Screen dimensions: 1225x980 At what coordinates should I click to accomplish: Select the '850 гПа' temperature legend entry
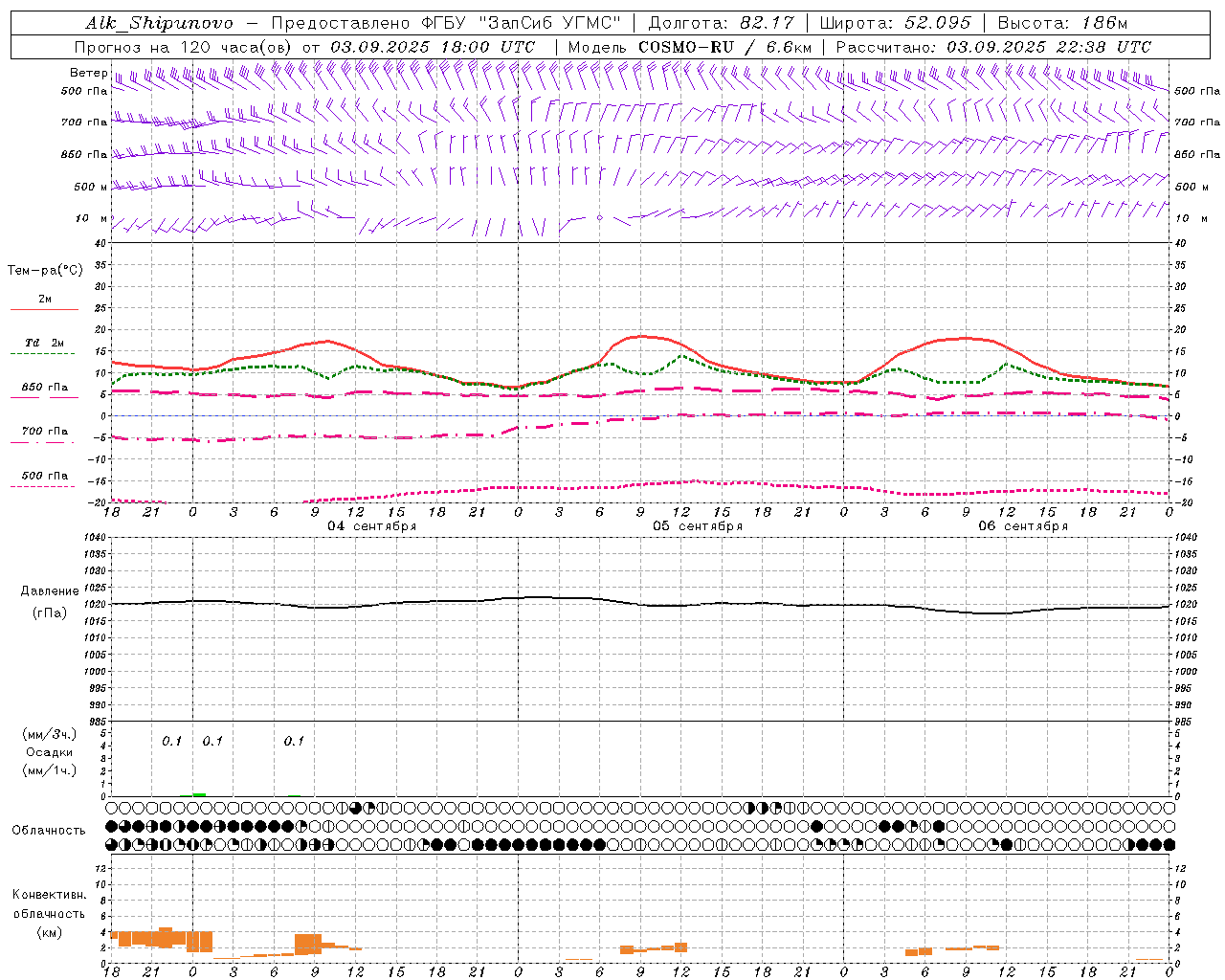pos(45,388)
